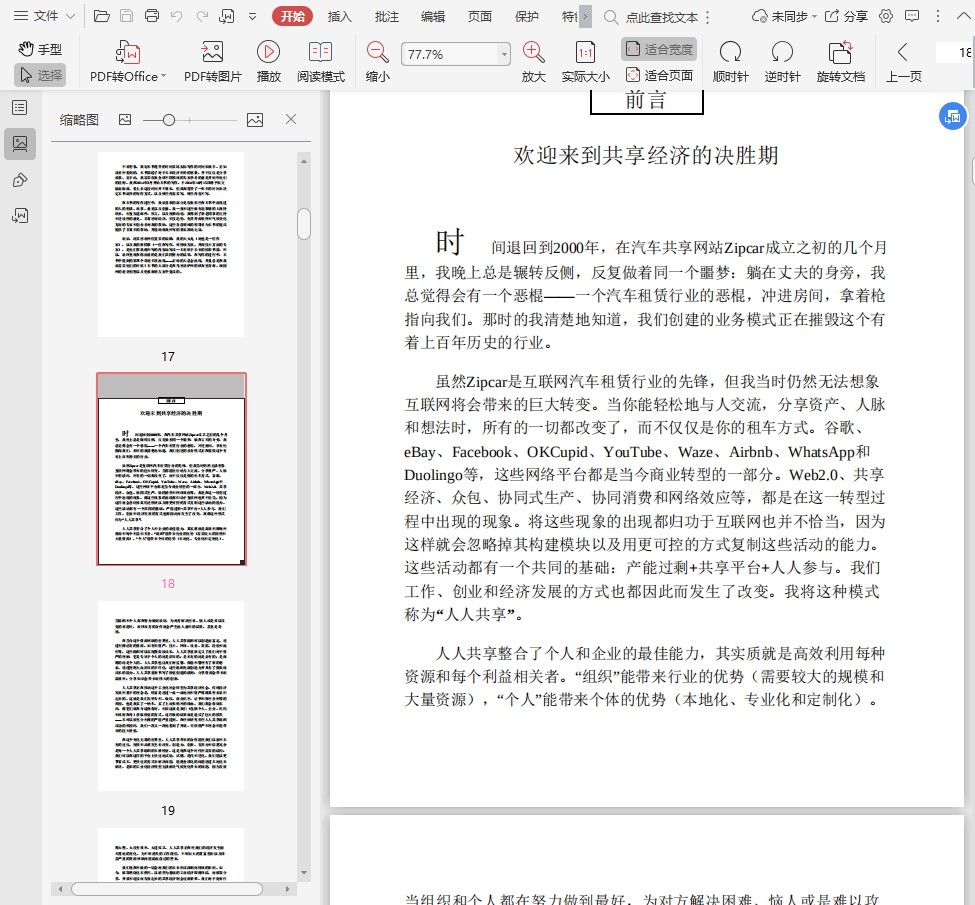Viewport: 975px width, 905px height.
Task: Activate the 手型 hand tool
Action: pos(40,49)
